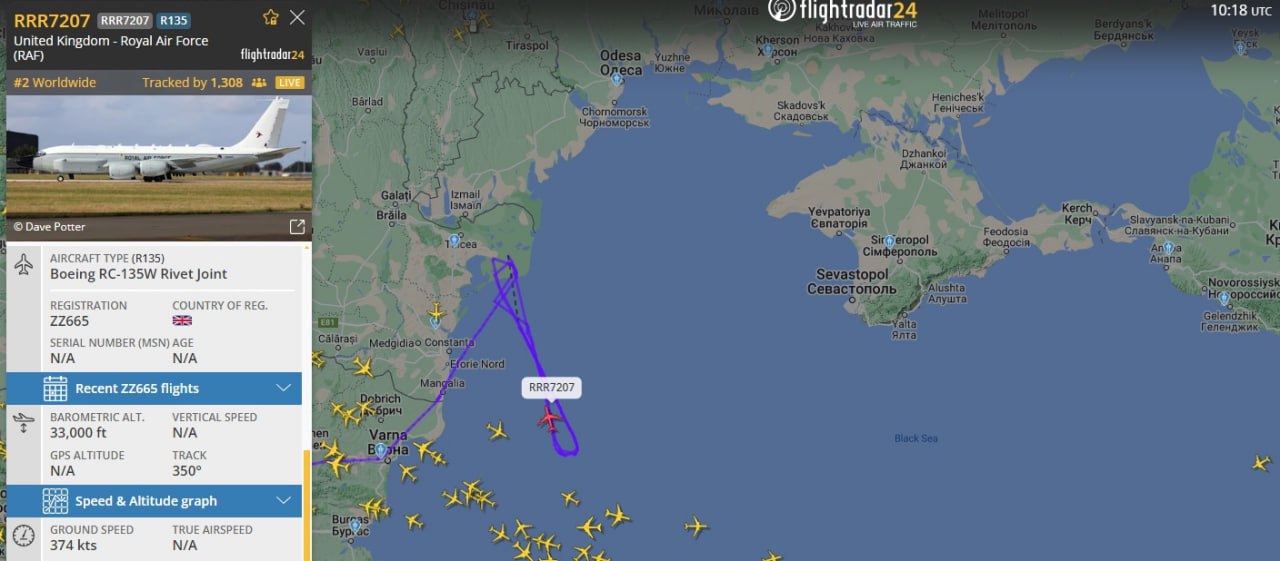Viewport: 1280px width, 561px height.
Task: Select the Simferopol airport marker
Action: [x=889, y=241]
